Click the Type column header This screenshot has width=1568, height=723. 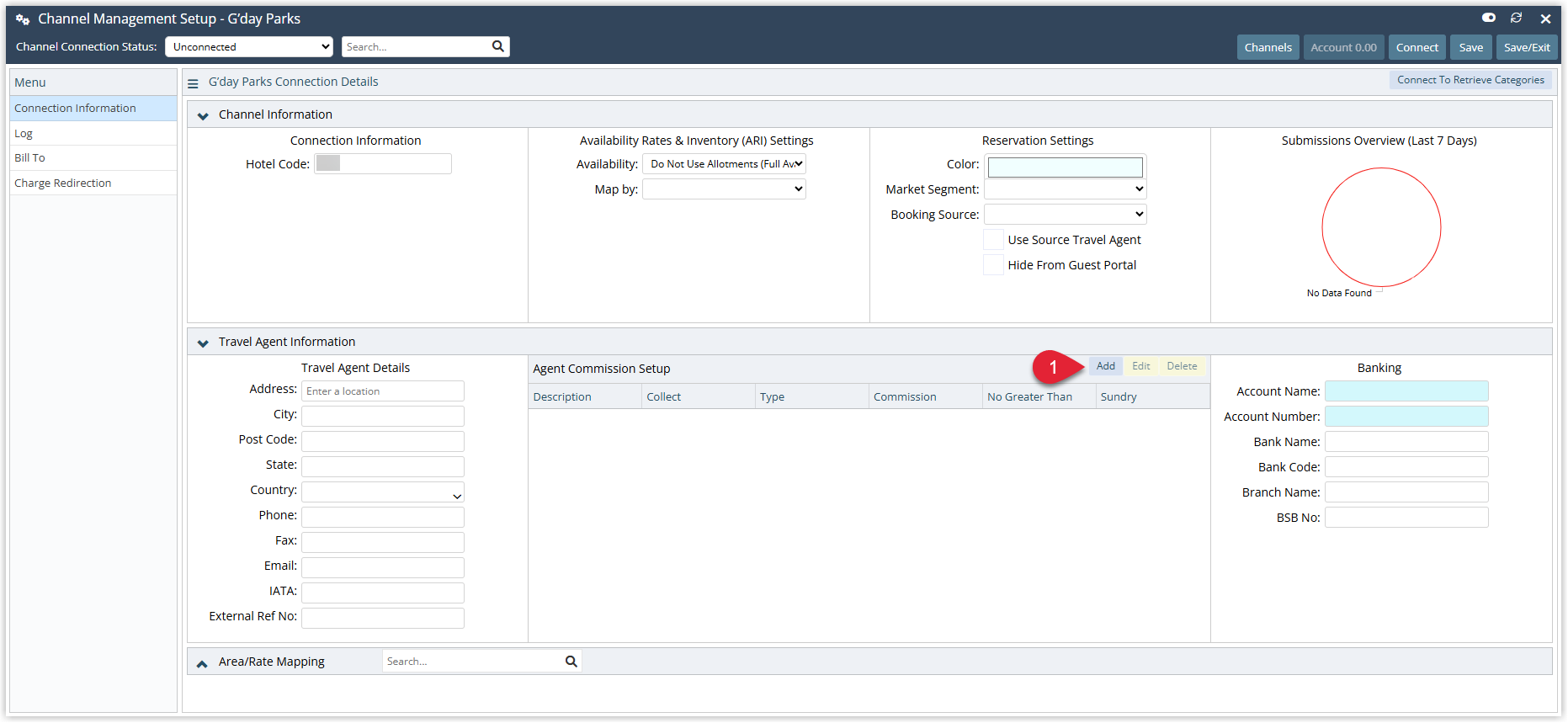point(812,396)
